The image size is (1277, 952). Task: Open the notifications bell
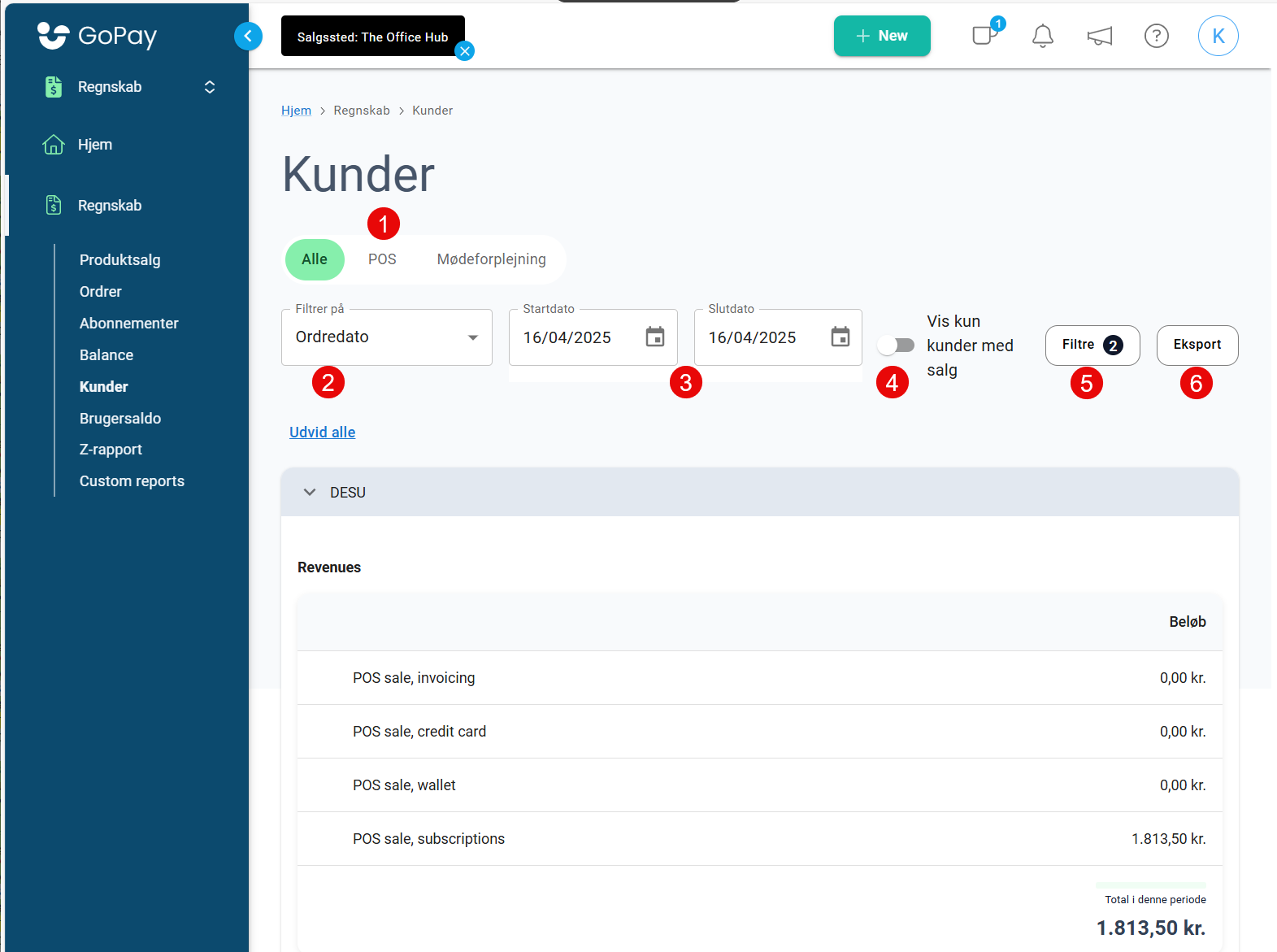tap(1043, 36)
